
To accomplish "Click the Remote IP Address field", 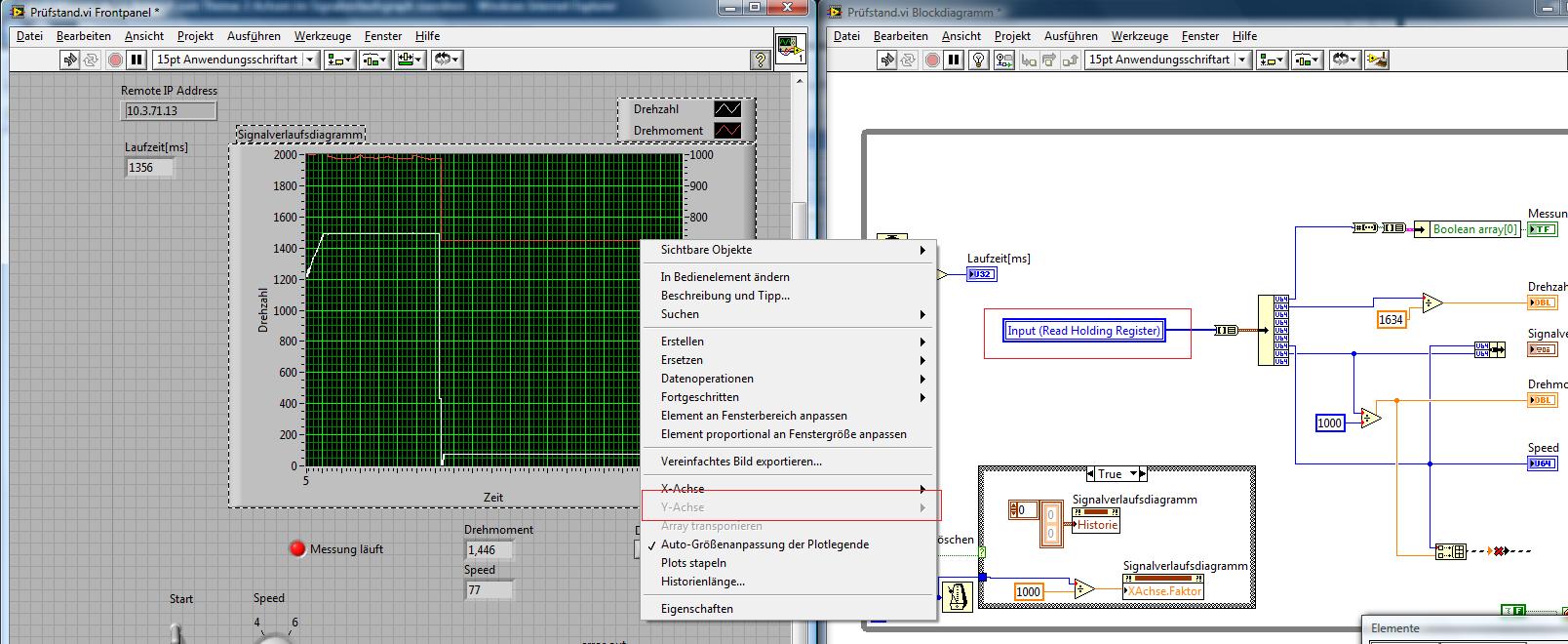I will [x=170, y=111].
